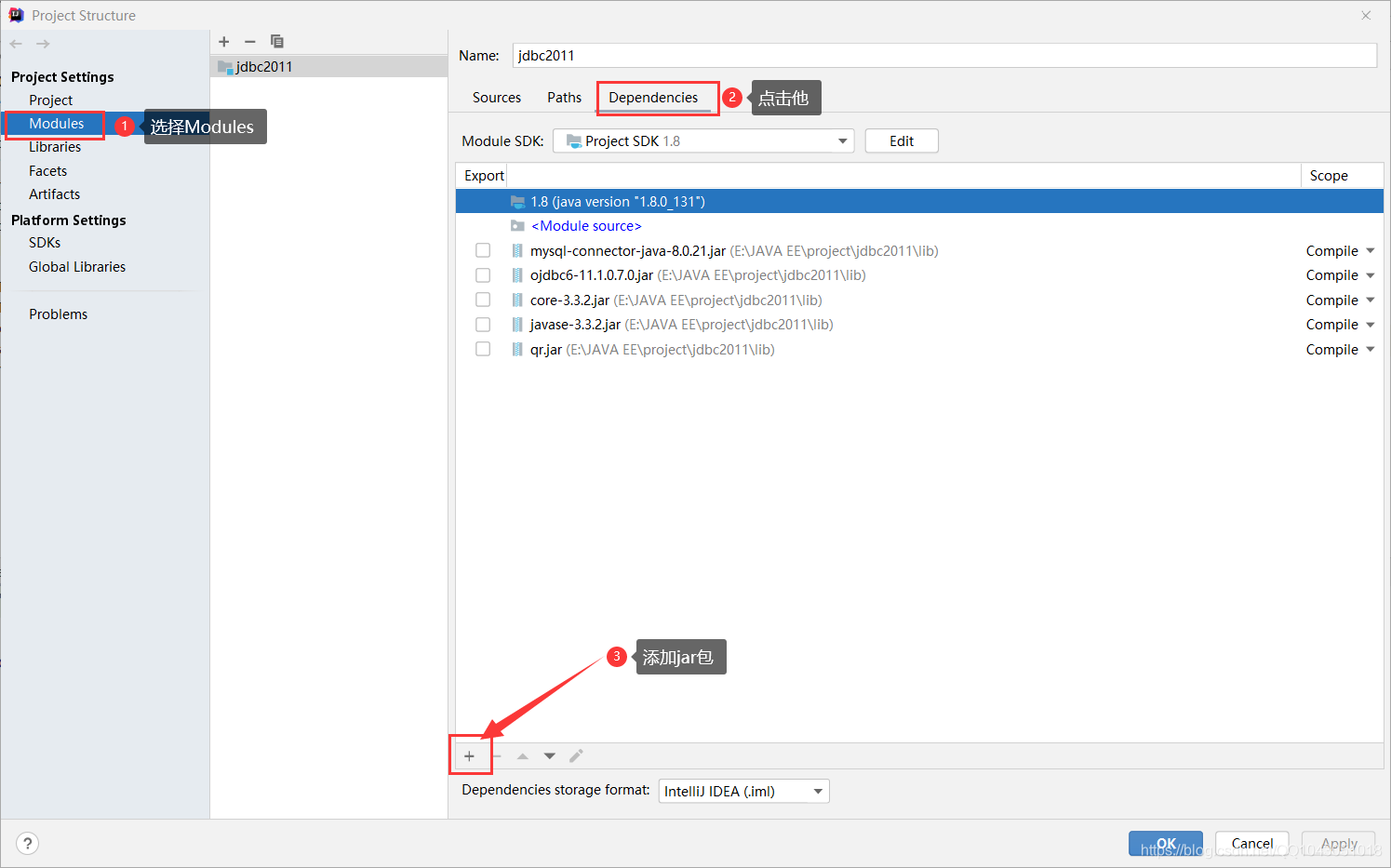Screen dimensions: 1391x868
Task: Click jar icon of javase-3.3.2.jar
Action: [517, 325]
